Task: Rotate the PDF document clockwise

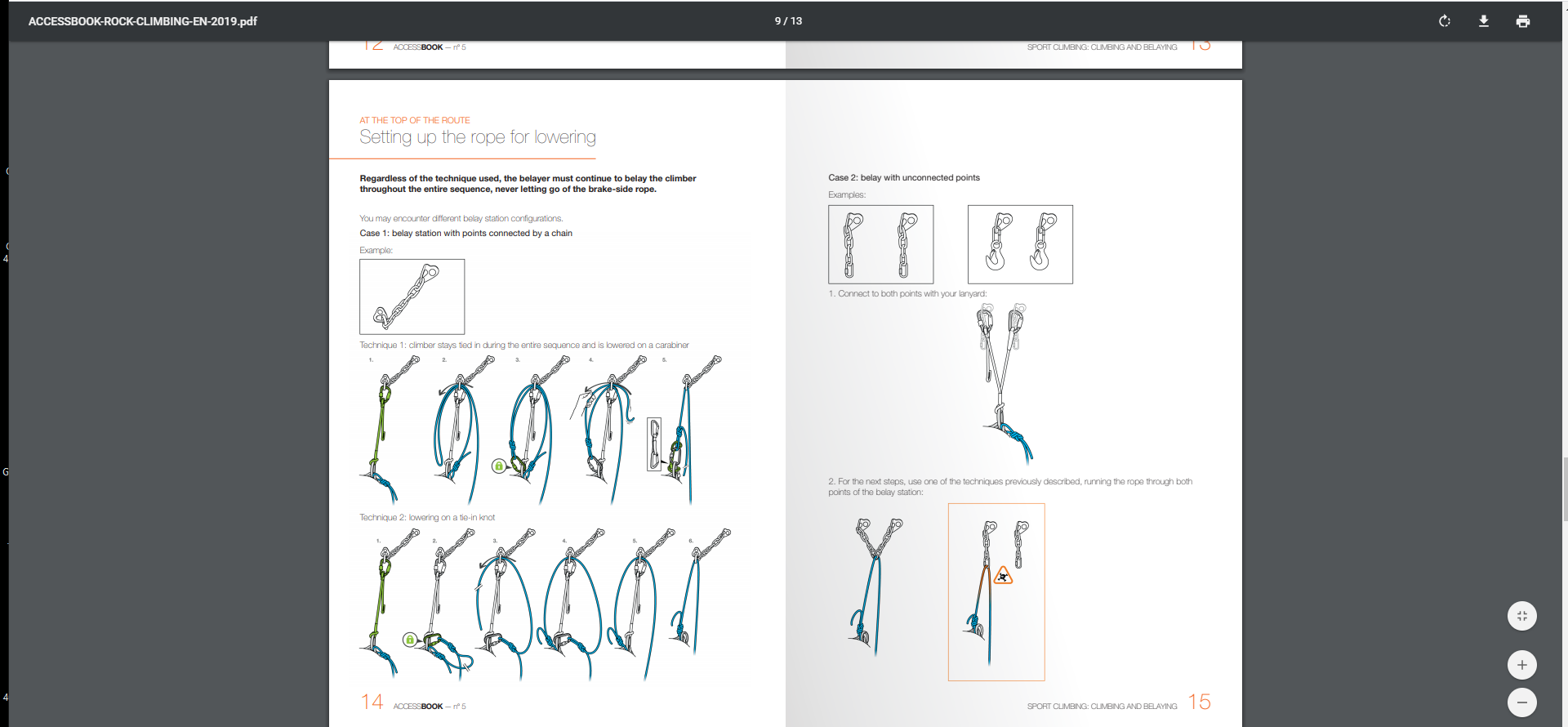Action: [x=1444, y=21]
